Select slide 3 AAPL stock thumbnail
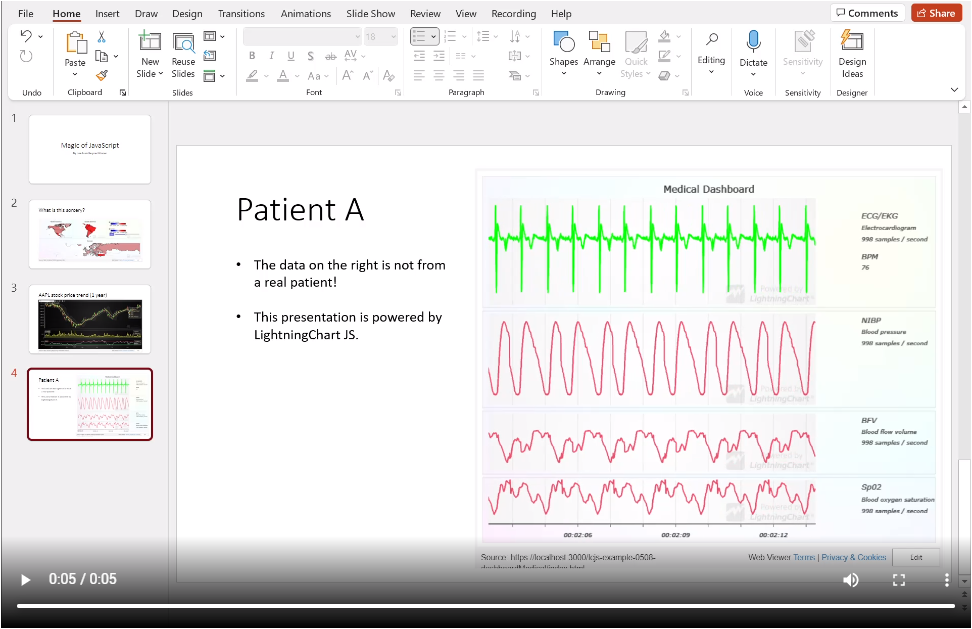Screen dimensions: 972x629 pos(89,319)
